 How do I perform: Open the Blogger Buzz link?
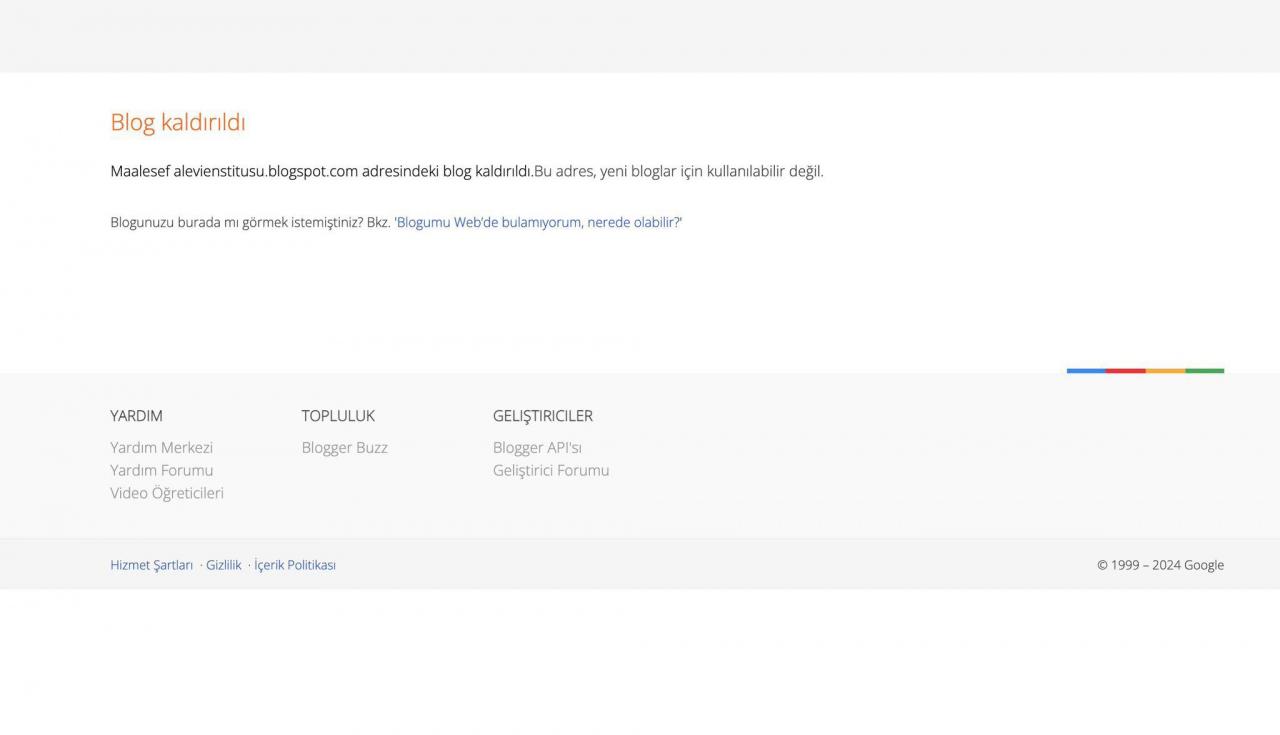coord(344,447)
